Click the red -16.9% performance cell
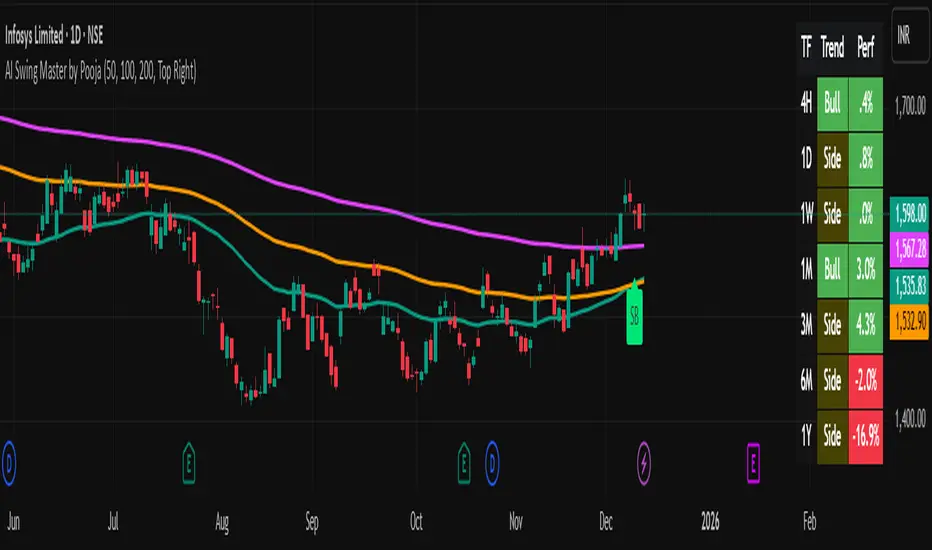 (865, 437)
